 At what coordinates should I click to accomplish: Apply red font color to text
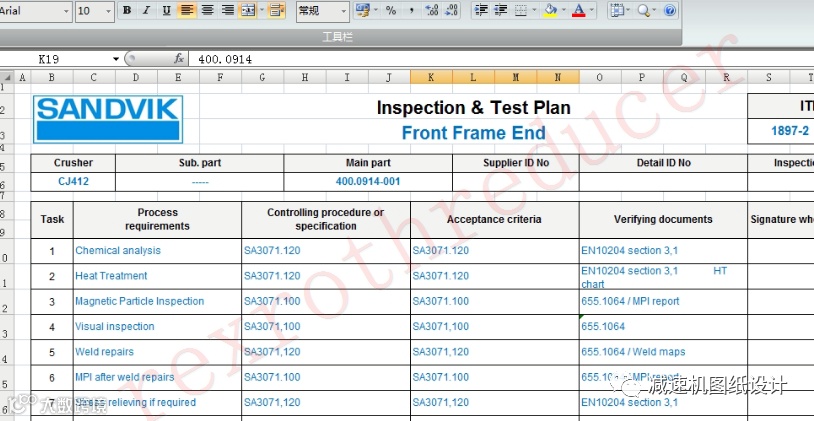[578, 10]
